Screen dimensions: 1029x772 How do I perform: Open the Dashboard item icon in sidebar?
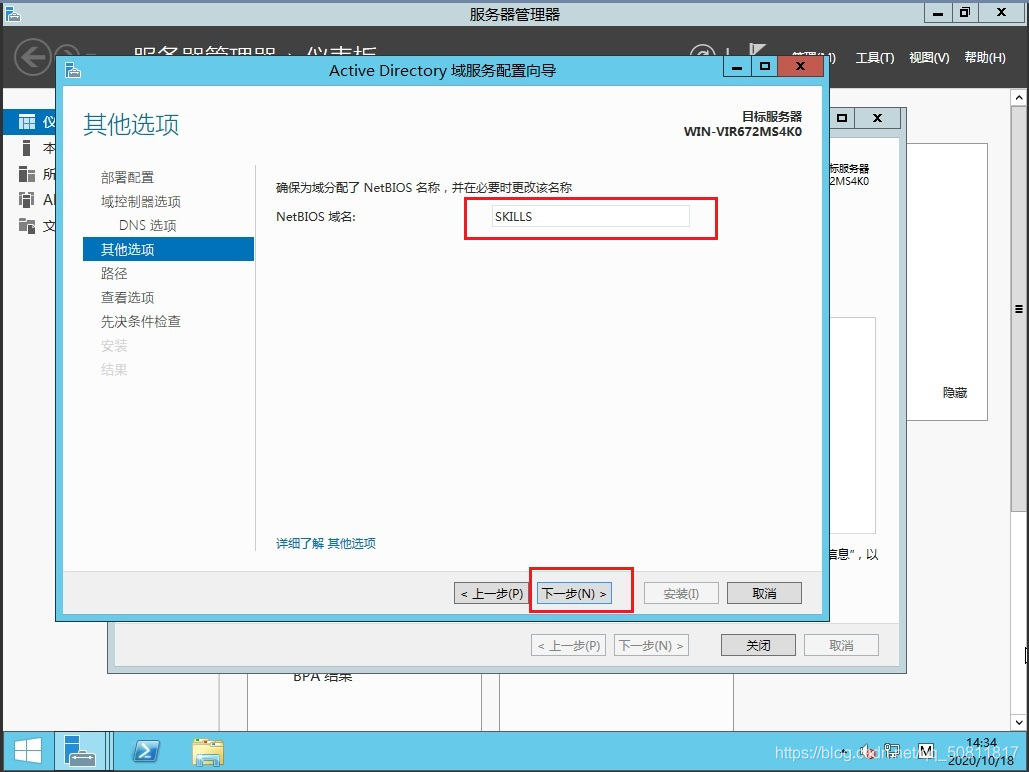pos(27,121)
